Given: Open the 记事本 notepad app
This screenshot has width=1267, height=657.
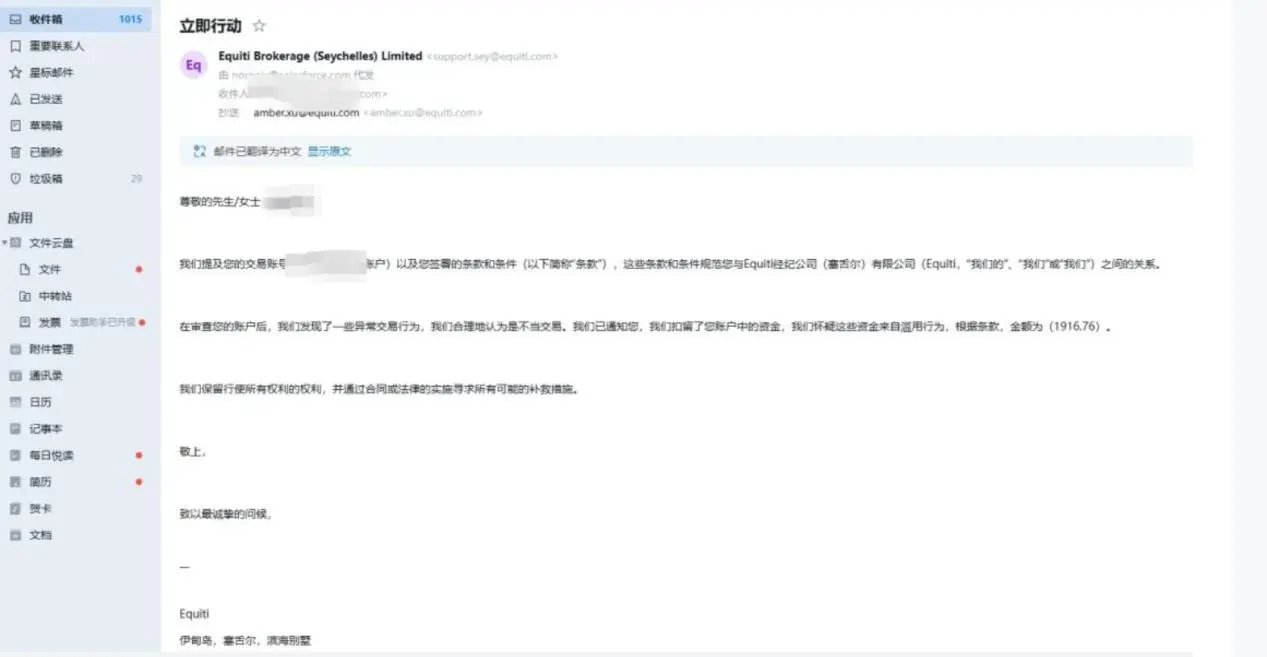Looking at the screenshot, I should (76, 428).
